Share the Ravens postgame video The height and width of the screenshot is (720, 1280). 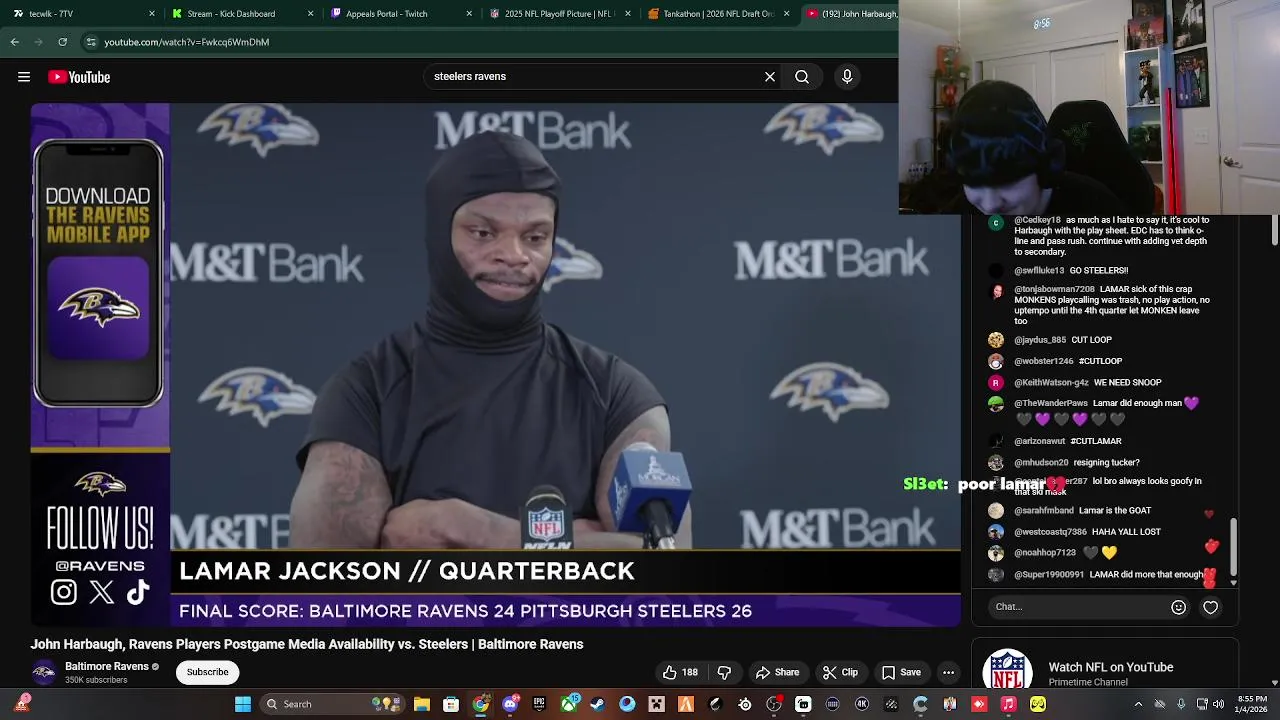tap(777, 672)
